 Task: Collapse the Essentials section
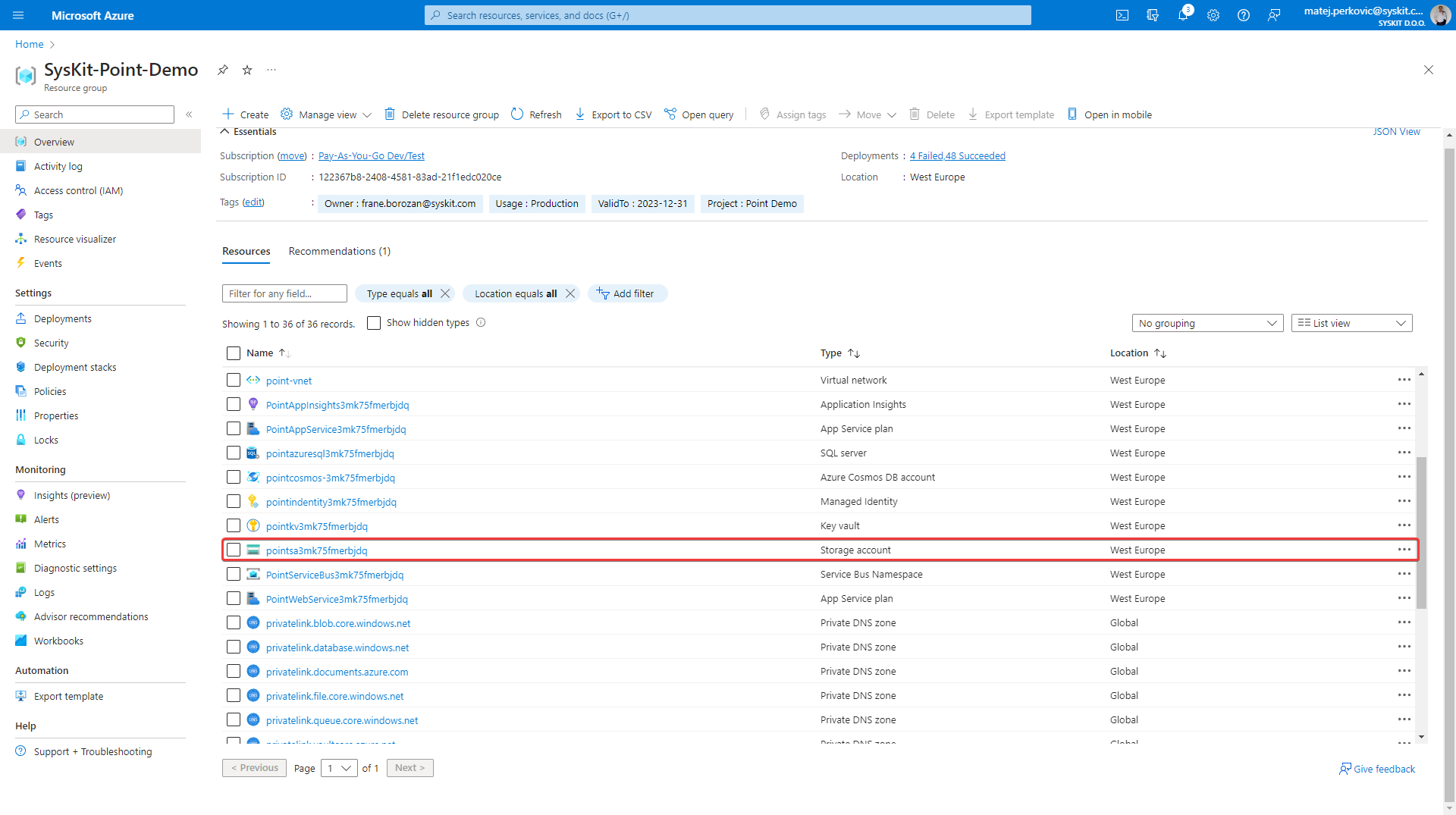(x=225, y=131)
